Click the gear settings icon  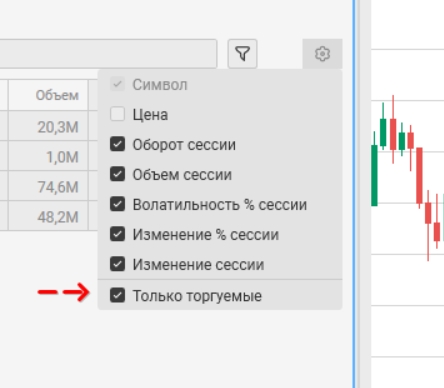pos(322,54)
